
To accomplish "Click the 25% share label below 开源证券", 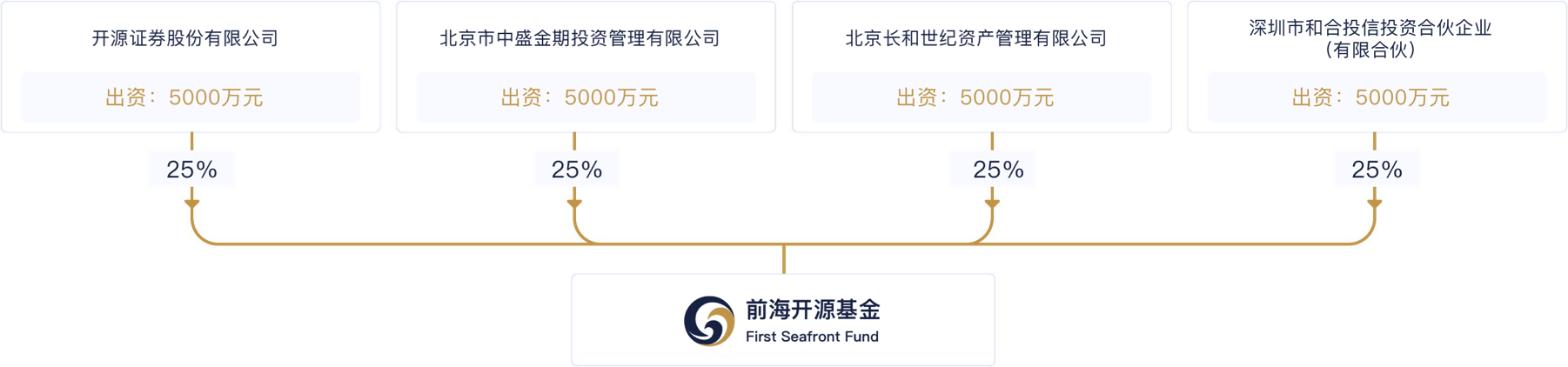I will click(191, 170).
